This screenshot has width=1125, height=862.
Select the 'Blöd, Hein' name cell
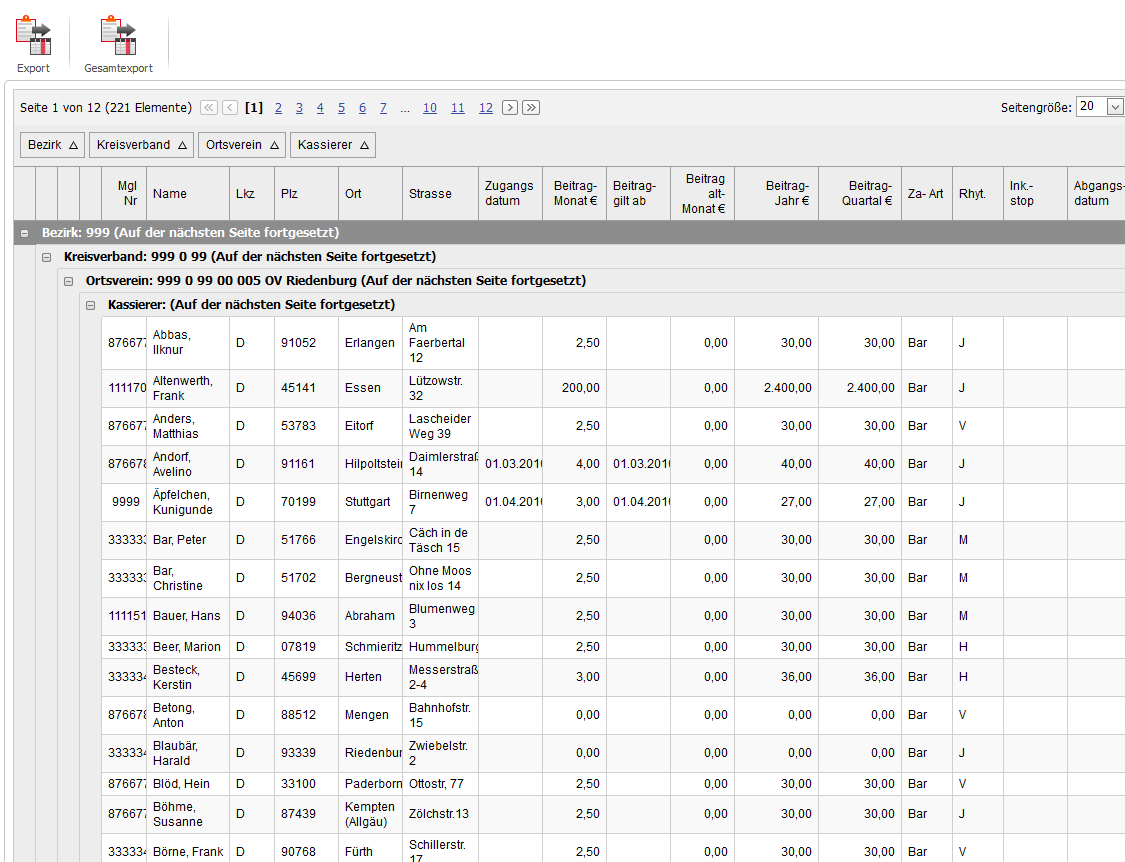click(188, 784)
